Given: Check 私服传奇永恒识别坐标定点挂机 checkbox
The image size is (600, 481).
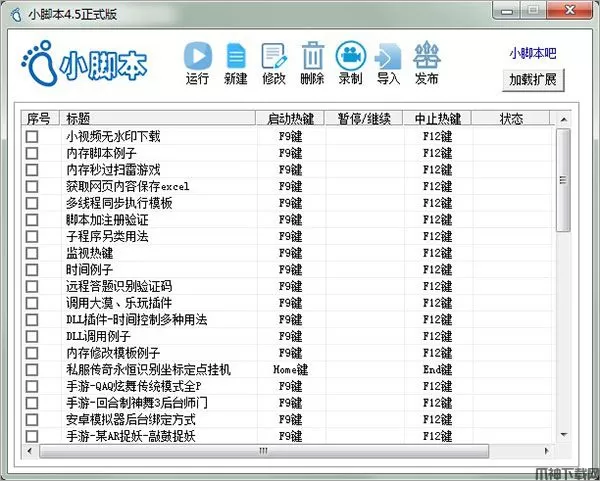Looking at the screenshot, I should (32, 370).
